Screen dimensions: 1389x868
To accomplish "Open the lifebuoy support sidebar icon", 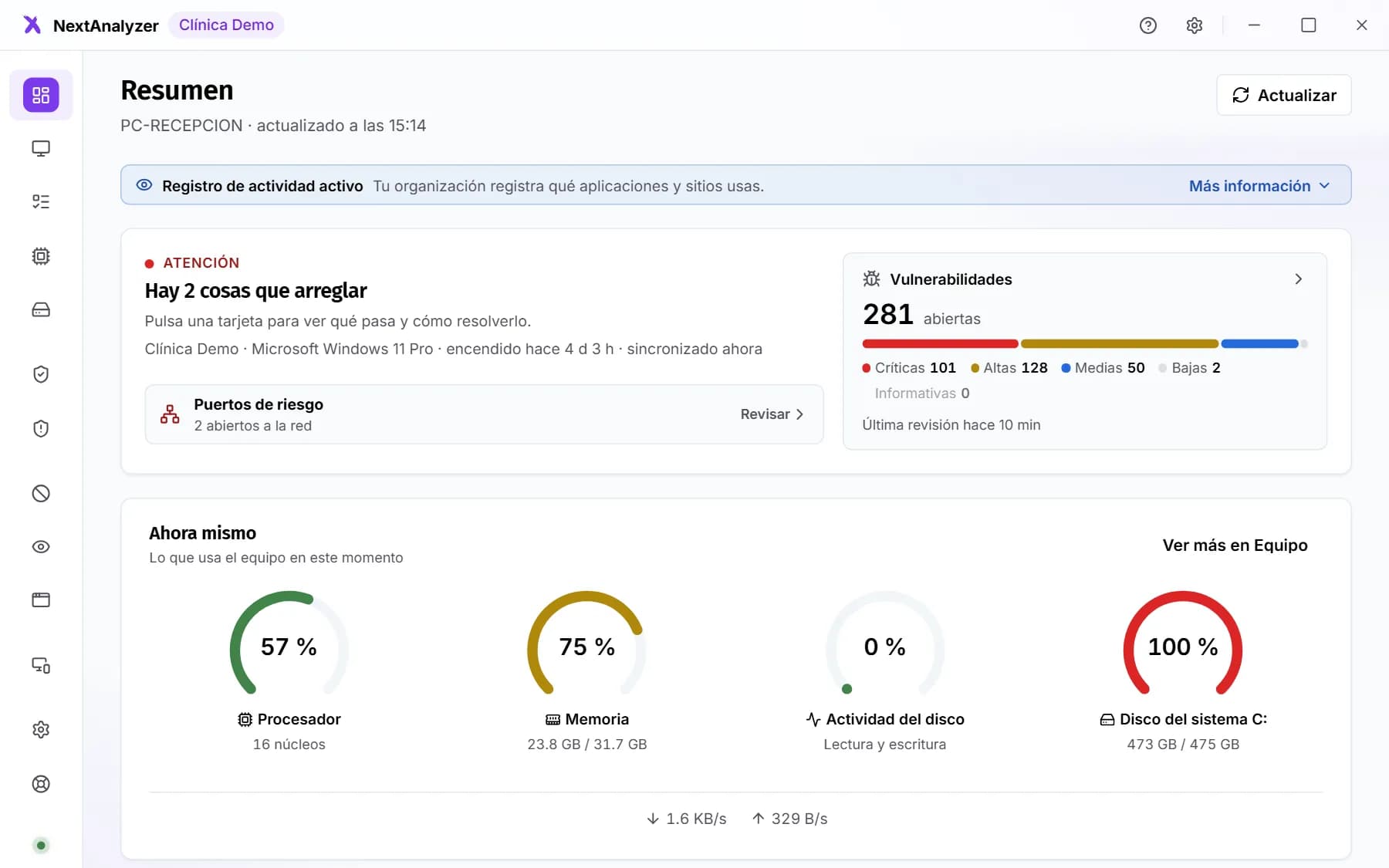I will pos(41,784).
